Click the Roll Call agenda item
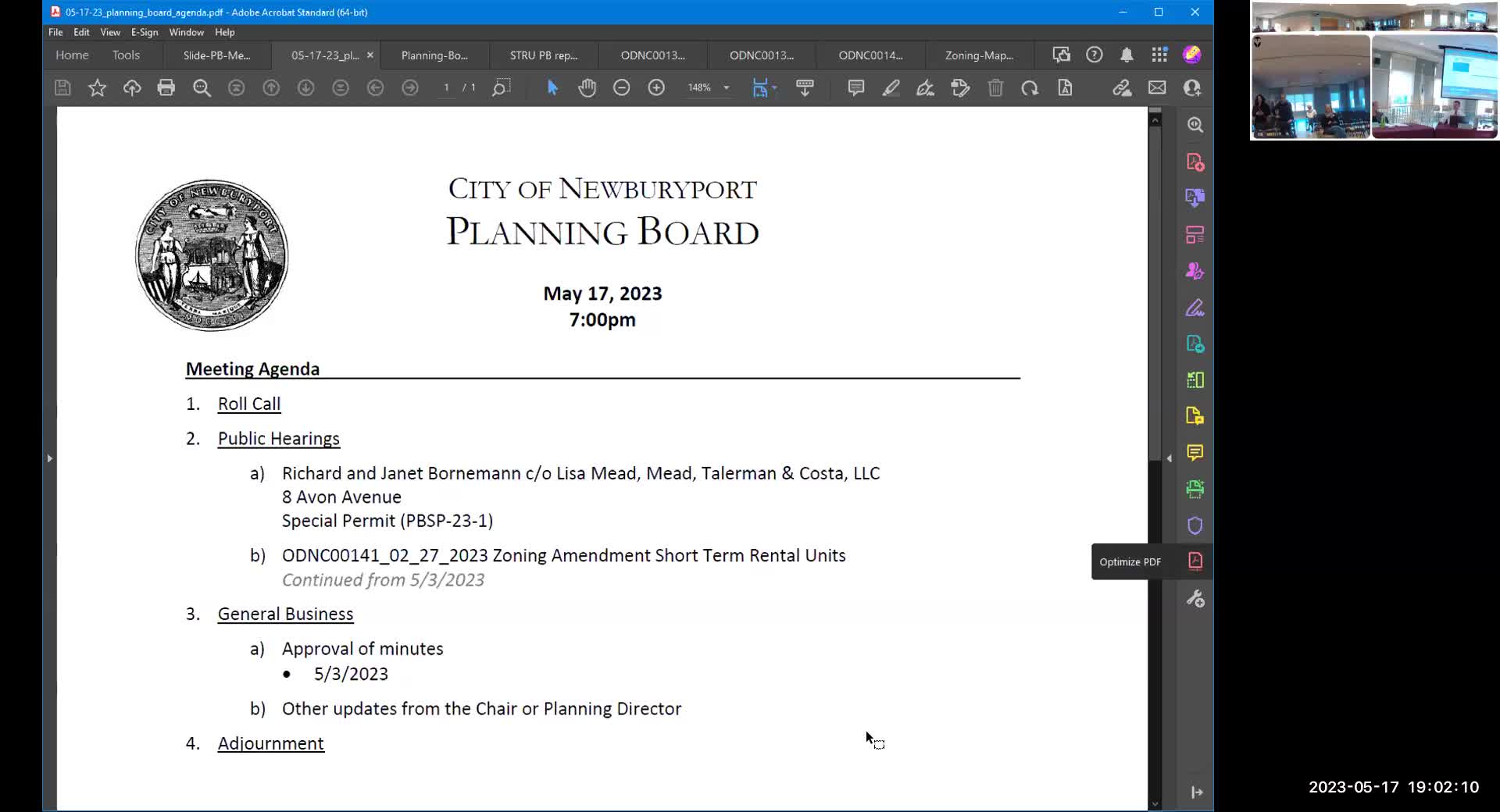The height and width of the screenshot is (812, 1500). pos(249,404)
